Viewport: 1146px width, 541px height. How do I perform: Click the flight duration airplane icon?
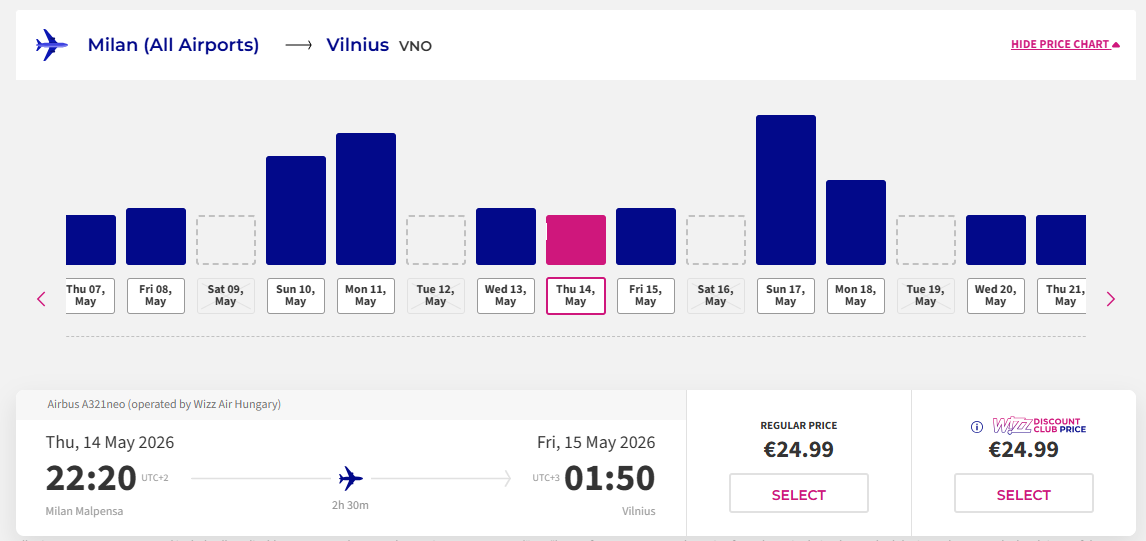point(351,478)
